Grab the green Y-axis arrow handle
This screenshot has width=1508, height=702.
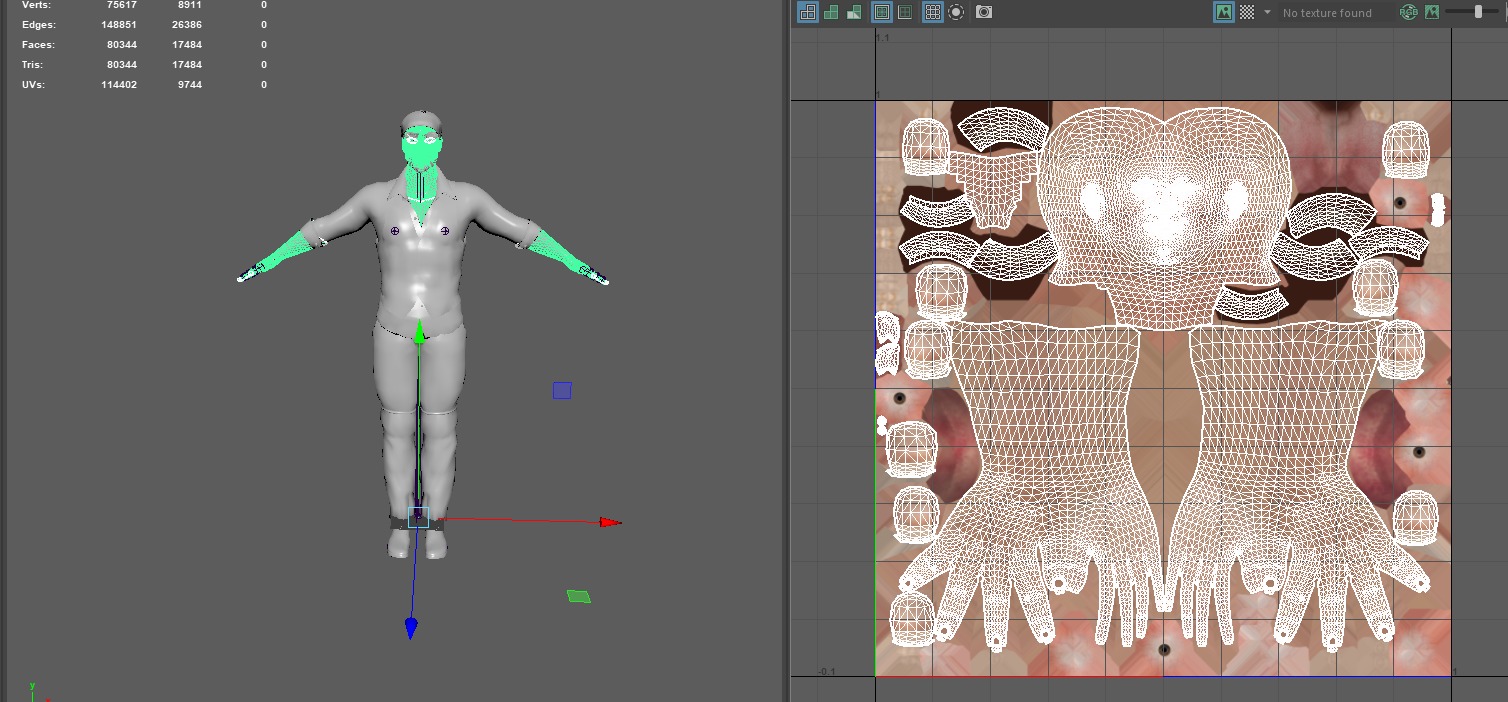420,332
